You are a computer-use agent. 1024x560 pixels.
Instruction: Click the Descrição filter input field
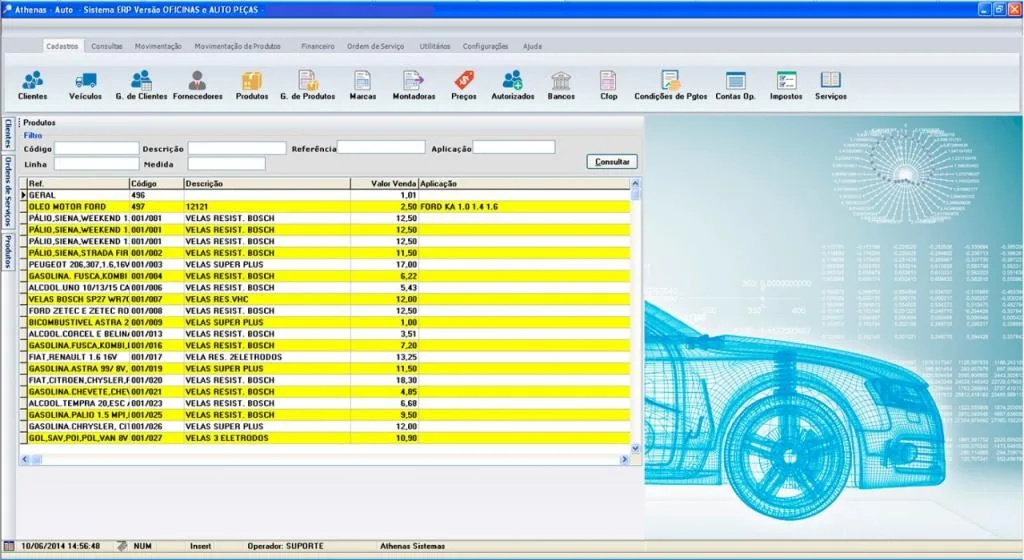coord(236,148)
